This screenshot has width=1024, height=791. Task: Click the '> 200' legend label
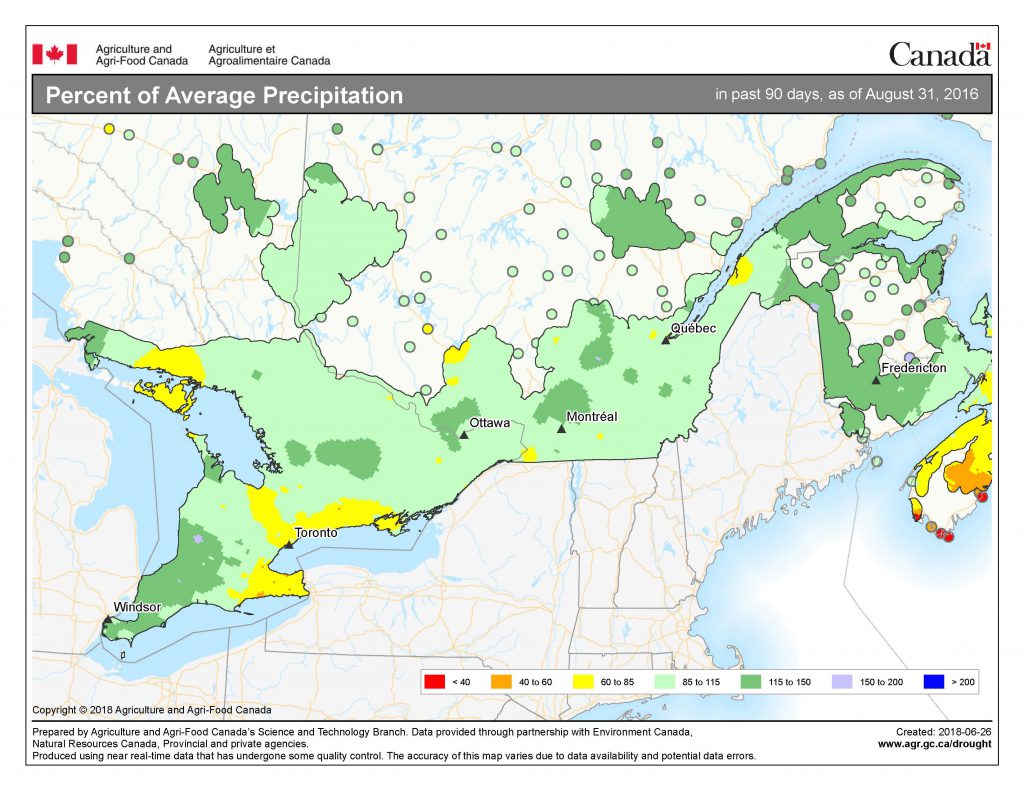[x=963, y=682]
